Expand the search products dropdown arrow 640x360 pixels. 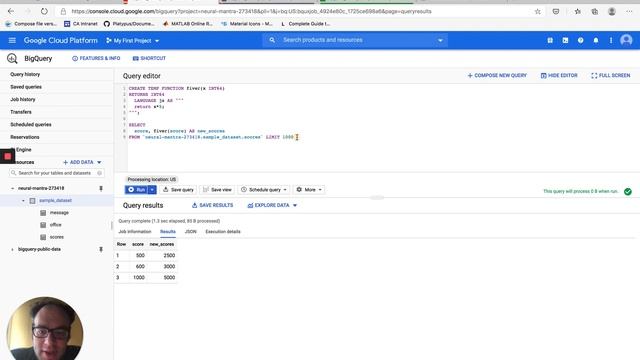tap(440, 40)
